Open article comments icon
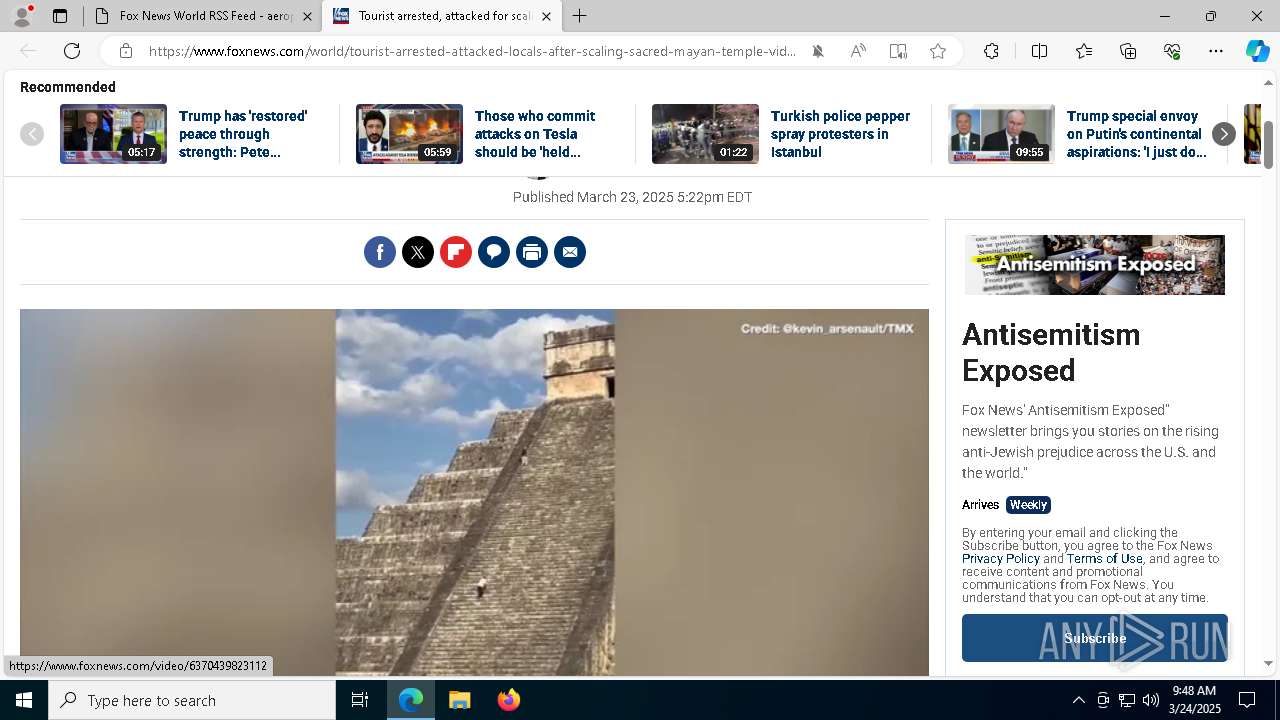 point(494,252)
